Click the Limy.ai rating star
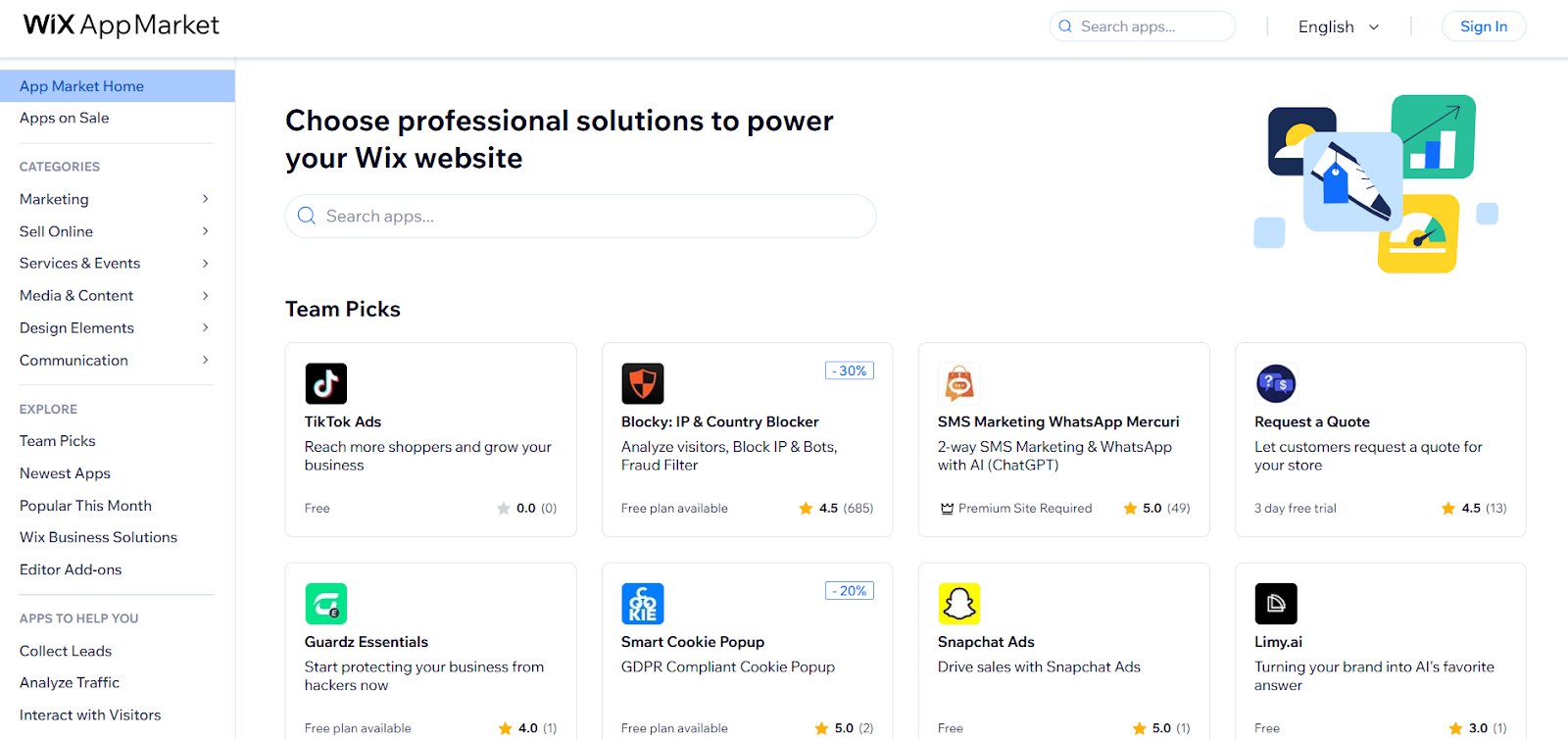This screenshot has height=740, width=1568. pyautogui.click(x=1455, y=728)
